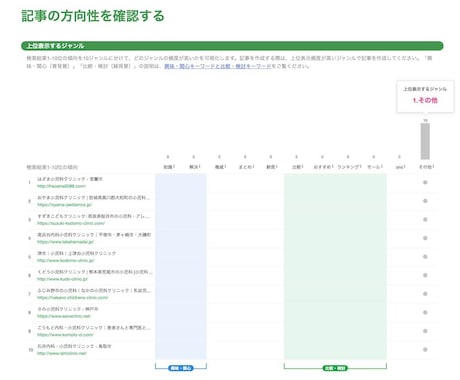Open なかの小児科クリニック result title

pyautogui.click(x=94, y=291)
